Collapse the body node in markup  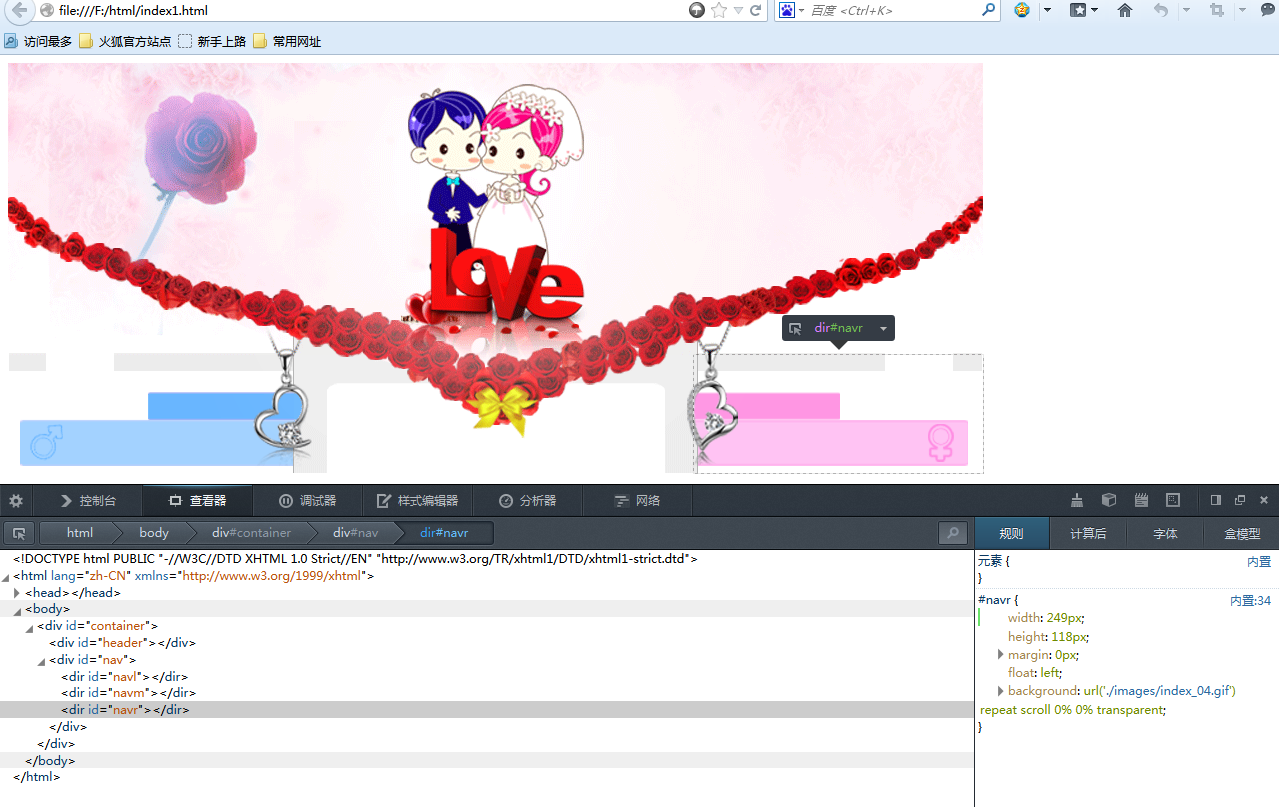[x=17, y=610]
